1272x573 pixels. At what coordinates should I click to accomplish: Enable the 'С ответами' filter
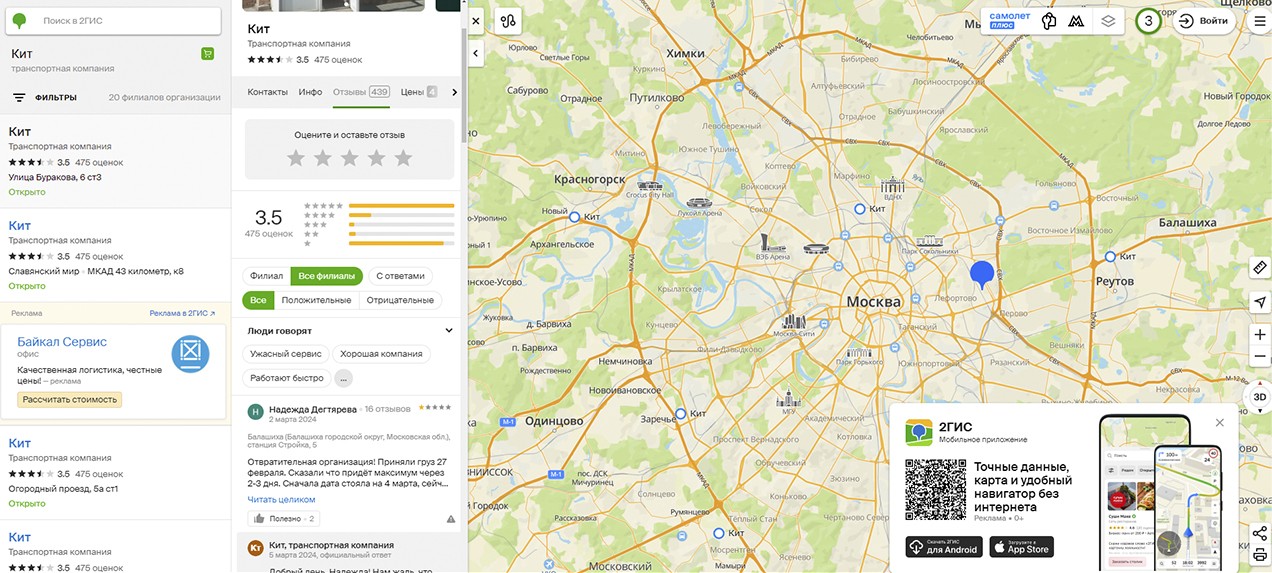point(400,276)
